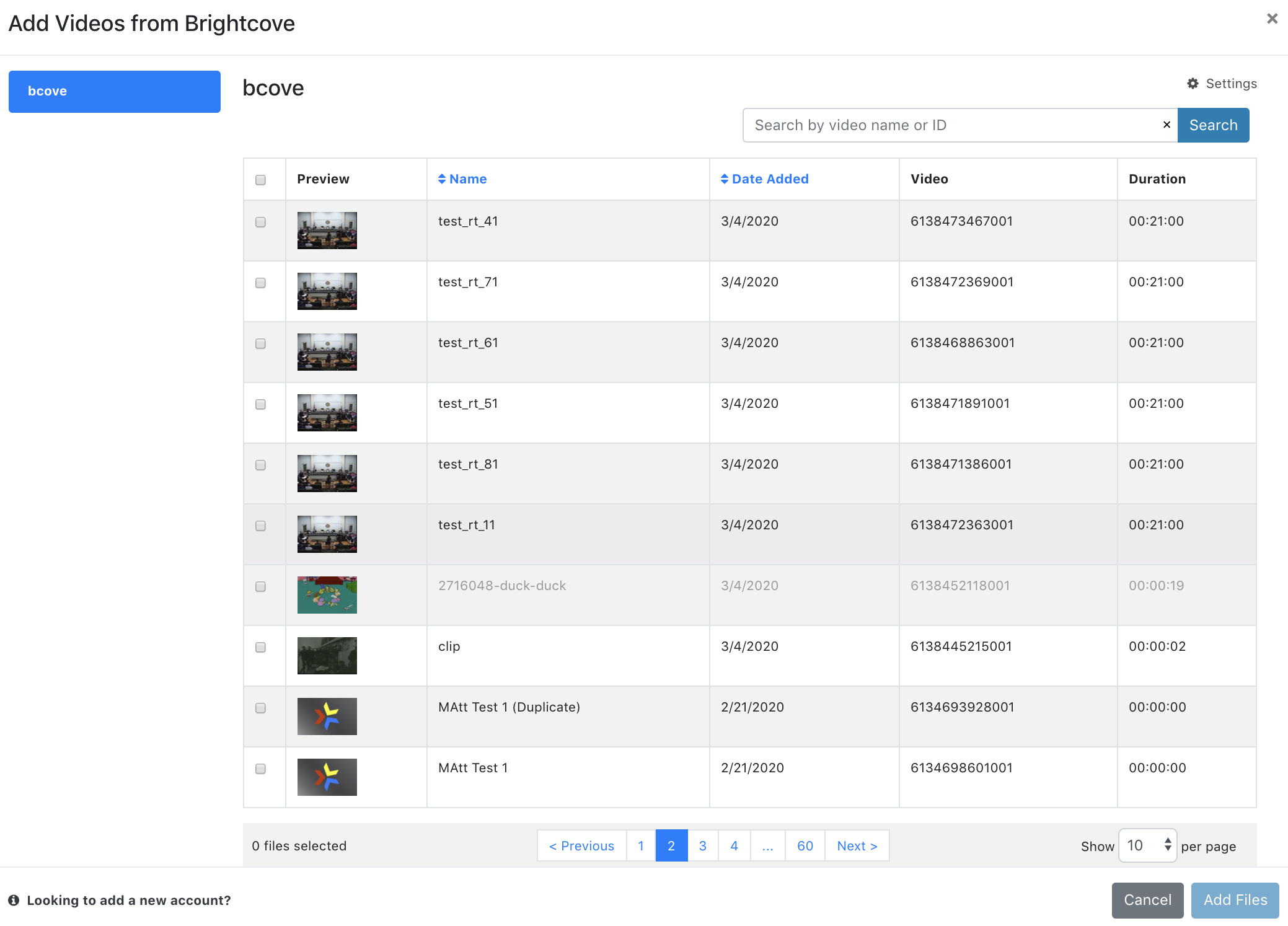1288x926 pixels.
Task: Click the name test_rt_11
Action: pyautogui.click(x=467, y=525)
